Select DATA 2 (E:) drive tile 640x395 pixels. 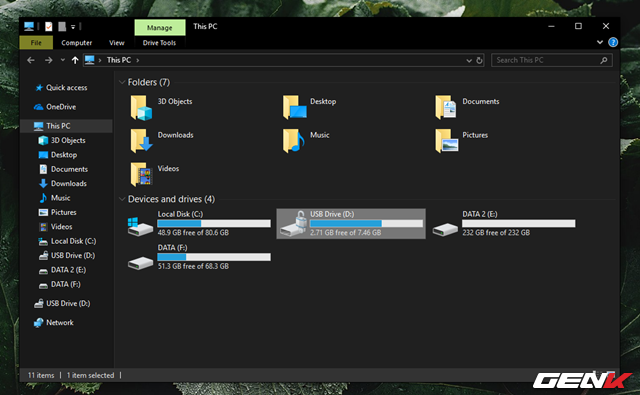tap(504, 224)
